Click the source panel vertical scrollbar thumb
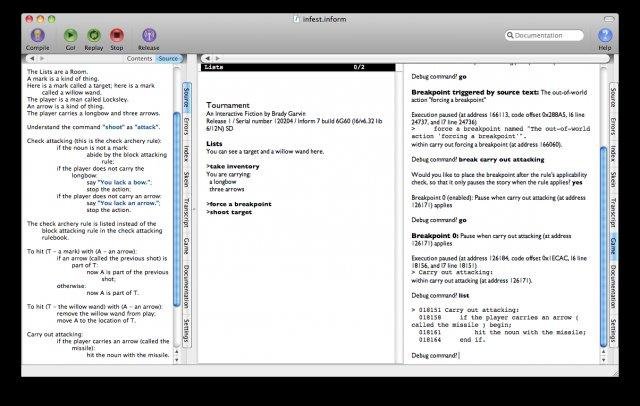Image resolution: width=640 pixels, height=406 pixels. pos(177,208)
